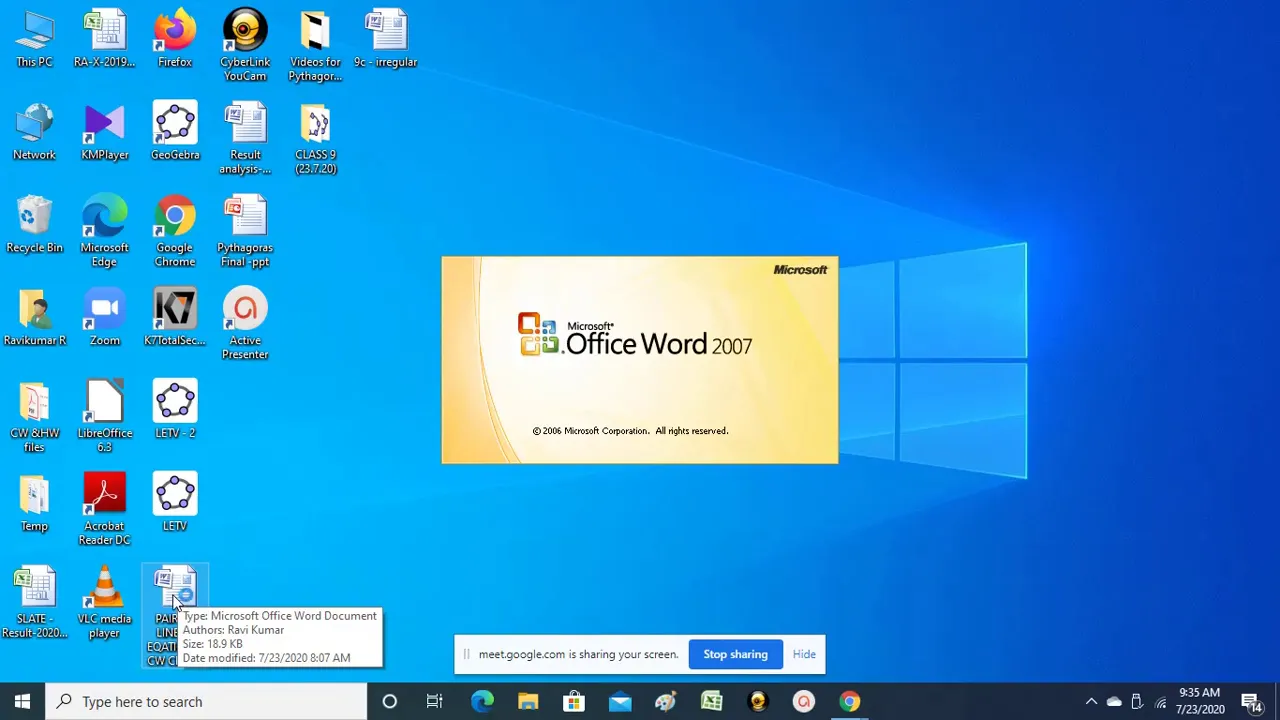Select the Network desktop icon
This screenshot has width=1280, height=720.
(x=34, y=132)
